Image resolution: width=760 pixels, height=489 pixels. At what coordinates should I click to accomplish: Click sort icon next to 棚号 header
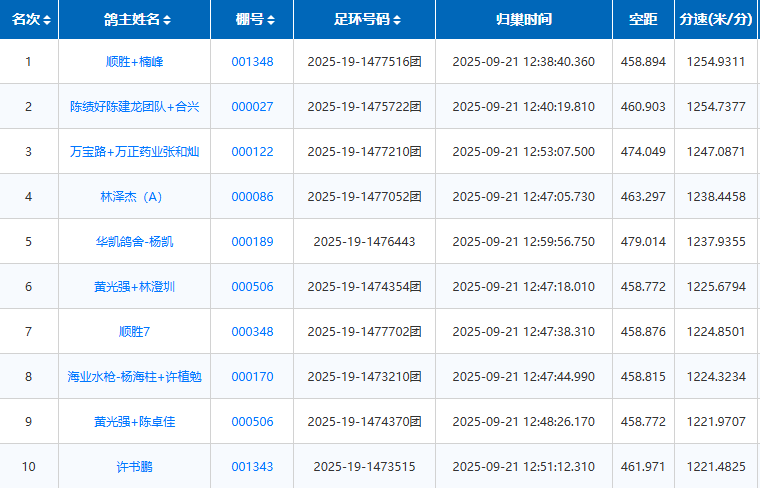coord(271,20)
